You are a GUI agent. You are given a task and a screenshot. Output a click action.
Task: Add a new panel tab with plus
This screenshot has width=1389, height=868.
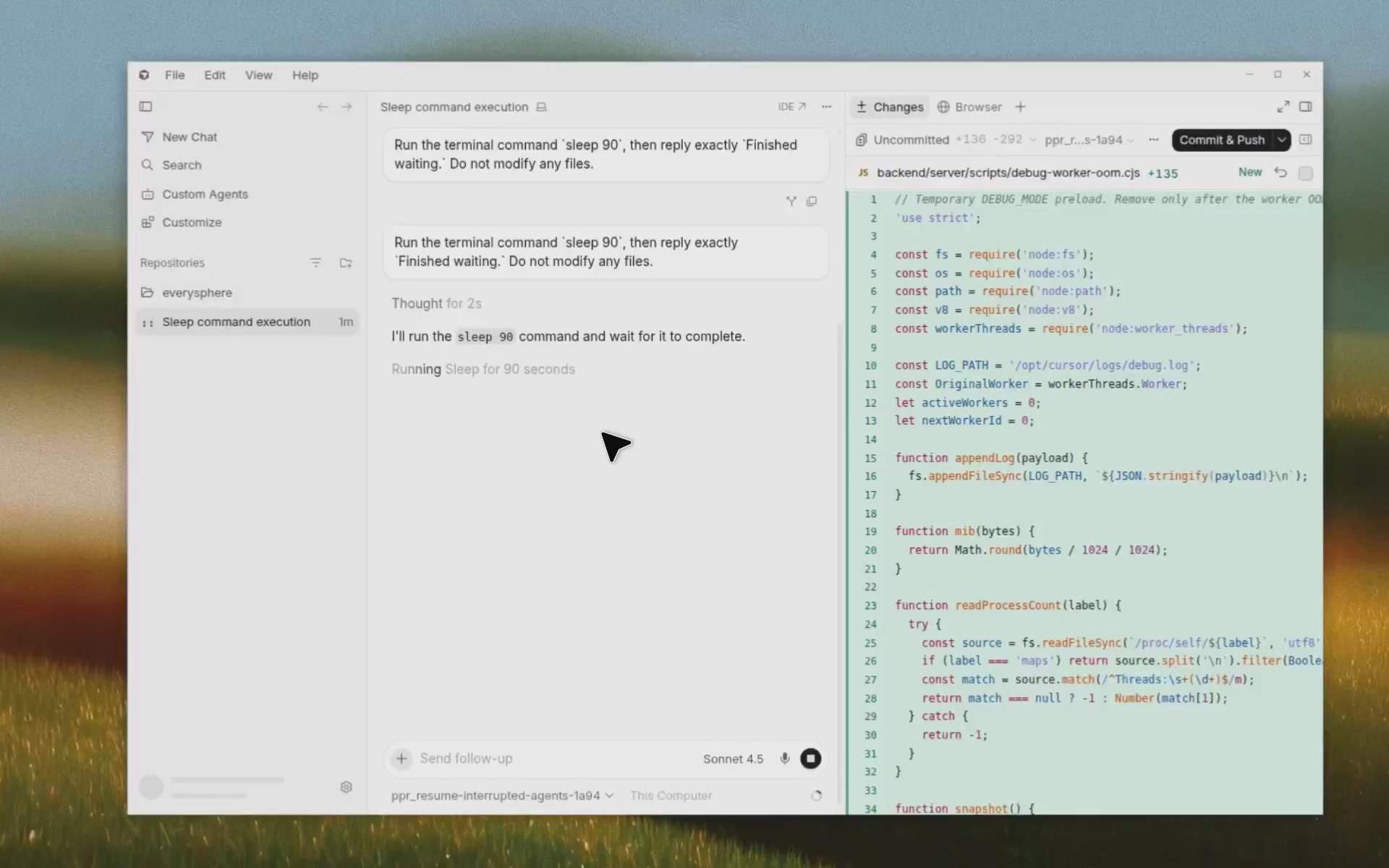click(1020, 106)
